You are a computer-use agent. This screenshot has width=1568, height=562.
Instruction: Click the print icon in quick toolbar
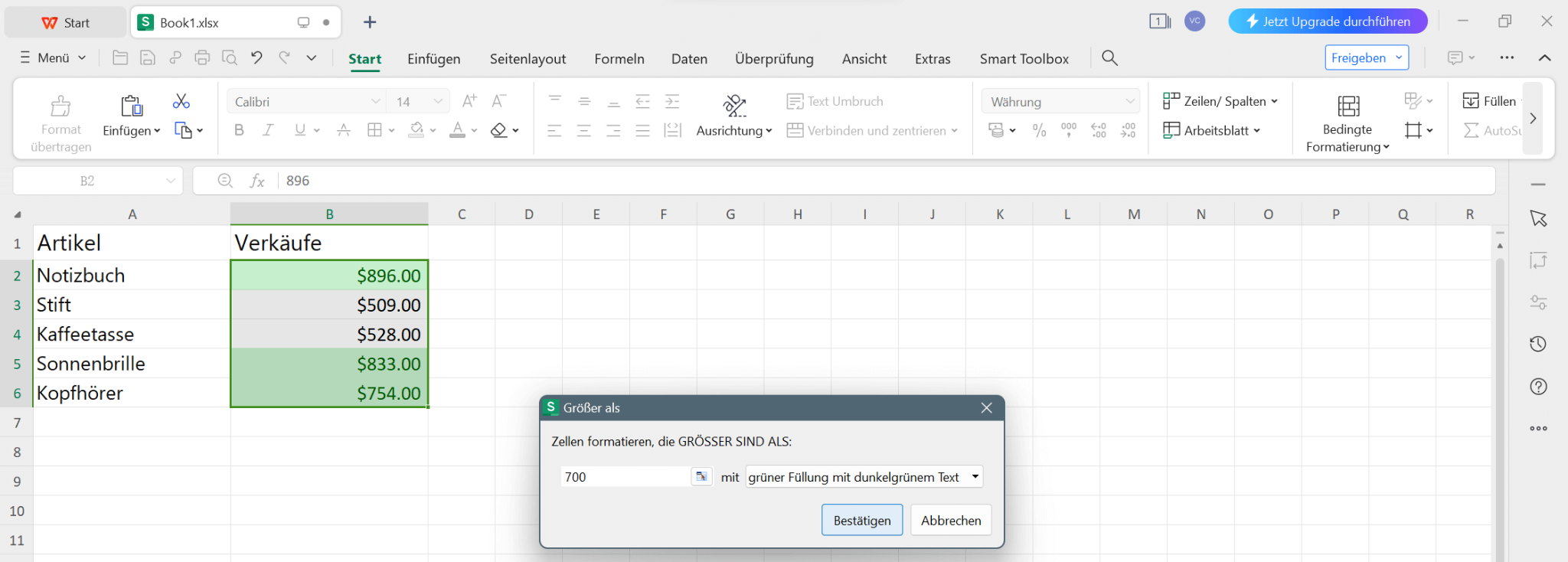pos(202,57)
